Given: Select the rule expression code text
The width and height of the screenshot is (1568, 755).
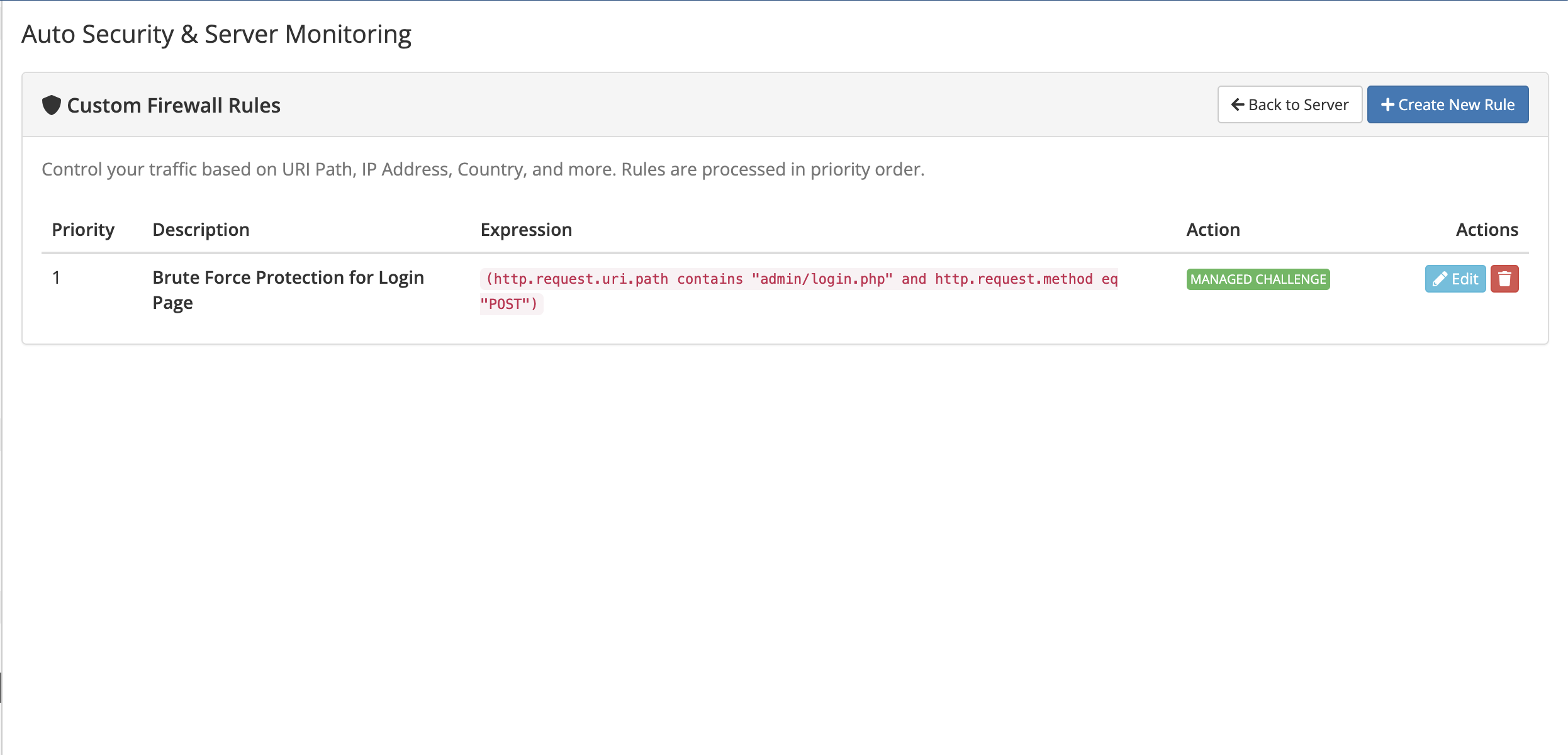Looking at the screenshot, I should click(x=799, y=291).
